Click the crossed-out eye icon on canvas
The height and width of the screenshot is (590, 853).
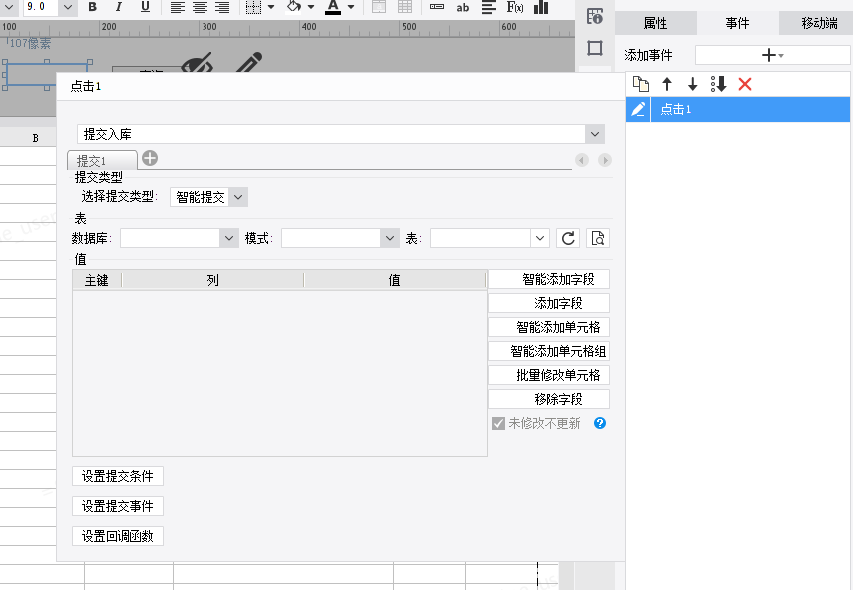196,63
